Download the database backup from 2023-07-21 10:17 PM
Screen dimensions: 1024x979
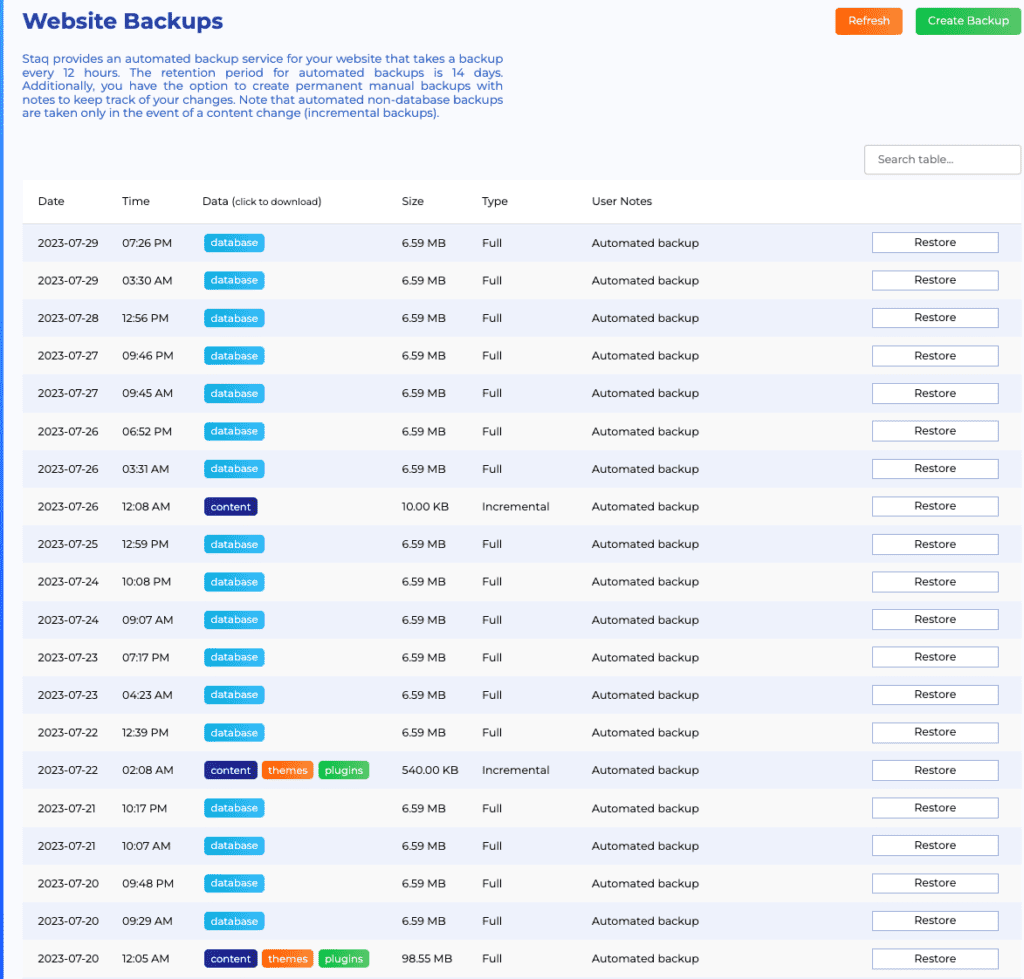click(233, 807)
